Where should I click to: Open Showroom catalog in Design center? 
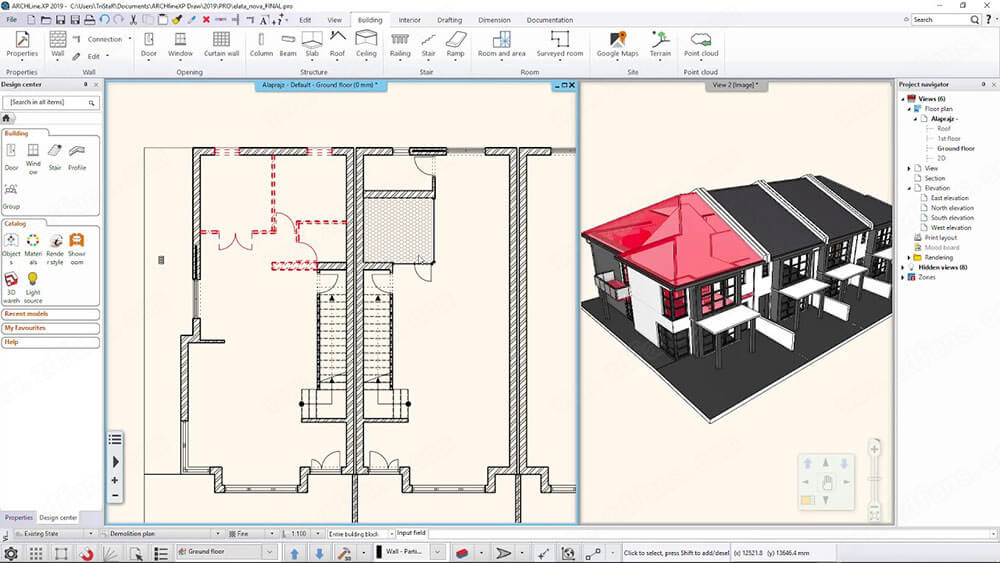(x=77, y=247)
